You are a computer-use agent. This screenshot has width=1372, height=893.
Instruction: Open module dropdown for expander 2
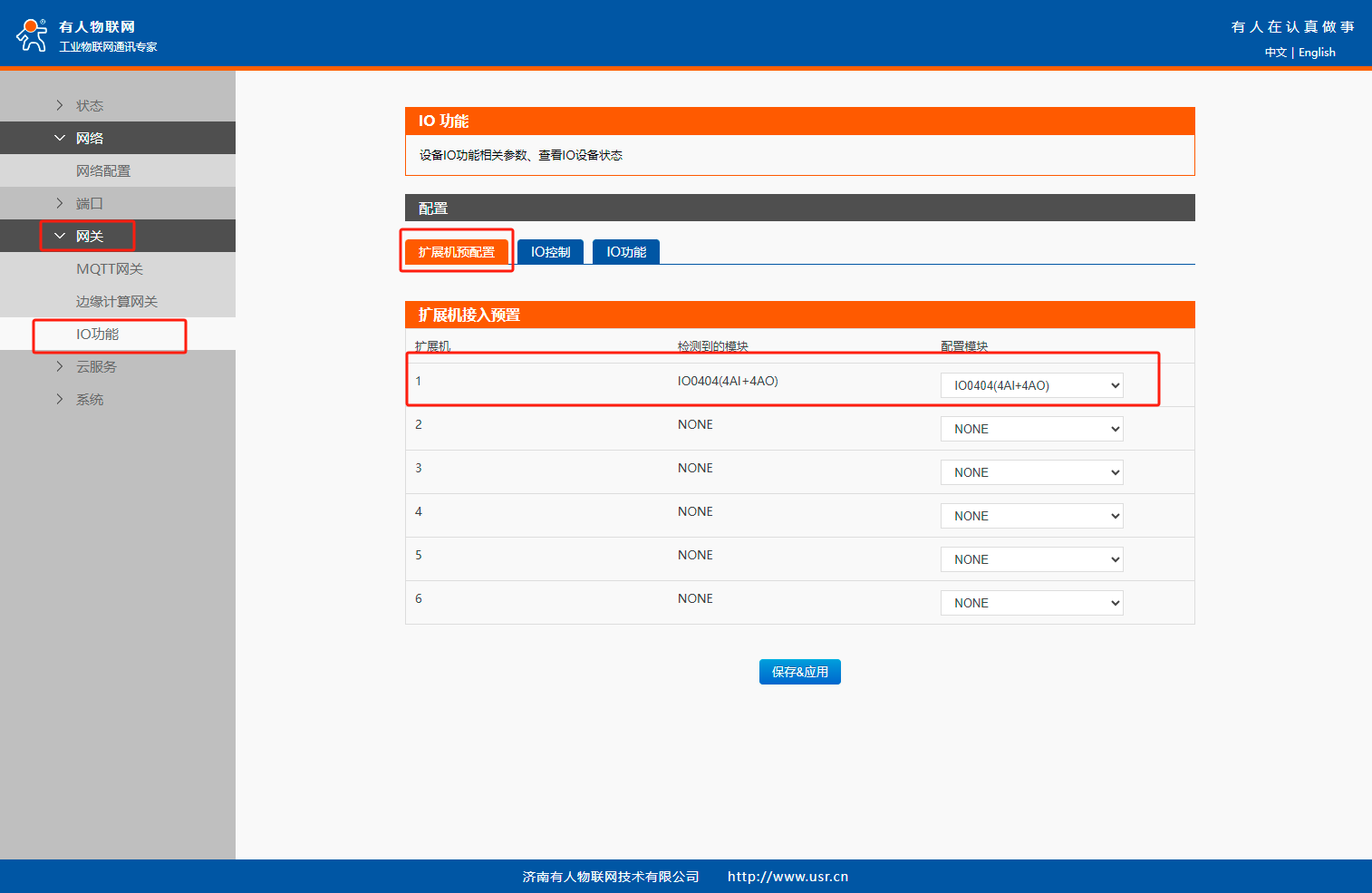(x=1031, y=429)
